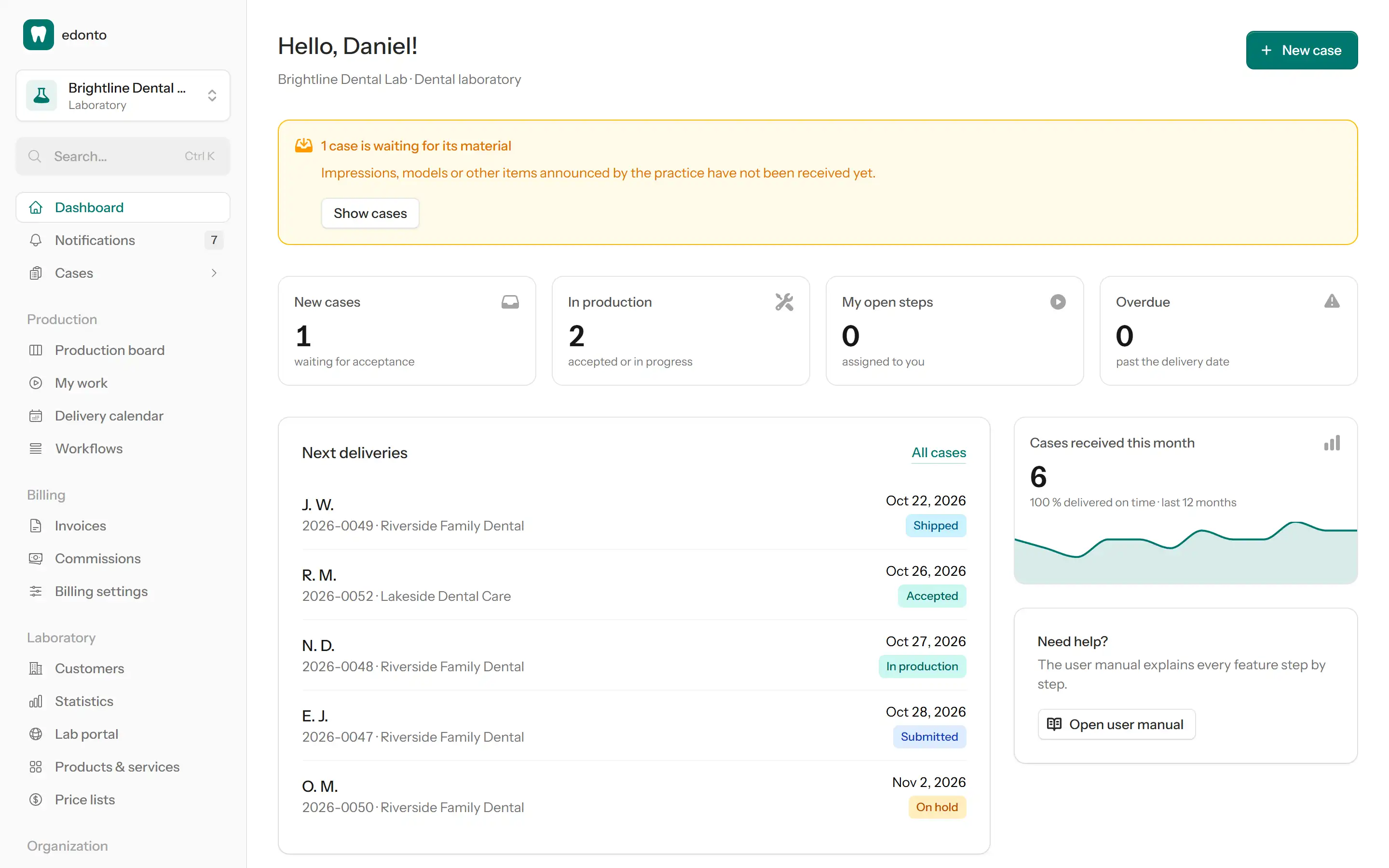The image size is (1389, 868).
Task: Click the Products & services grid icon
Action: [x=36, y=766]
